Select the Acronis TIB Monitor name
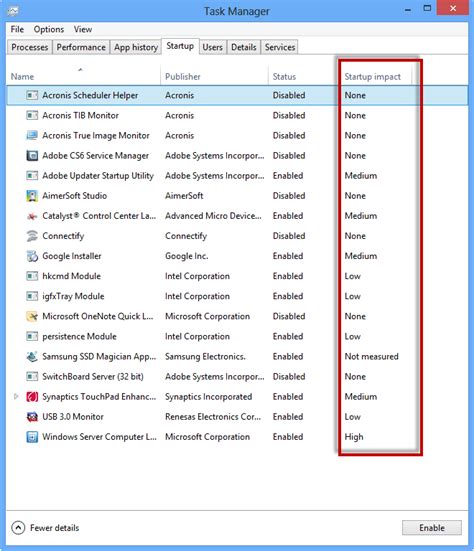474x551 pixels. 80,115
